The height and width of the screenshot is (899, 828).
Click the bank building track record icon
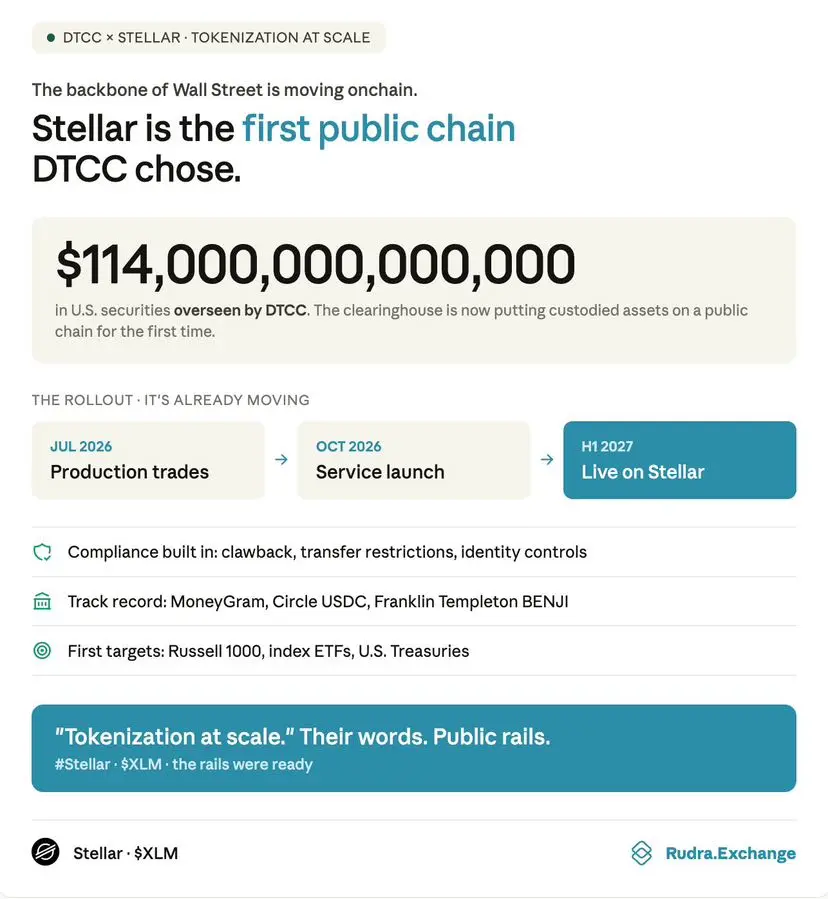42,601
